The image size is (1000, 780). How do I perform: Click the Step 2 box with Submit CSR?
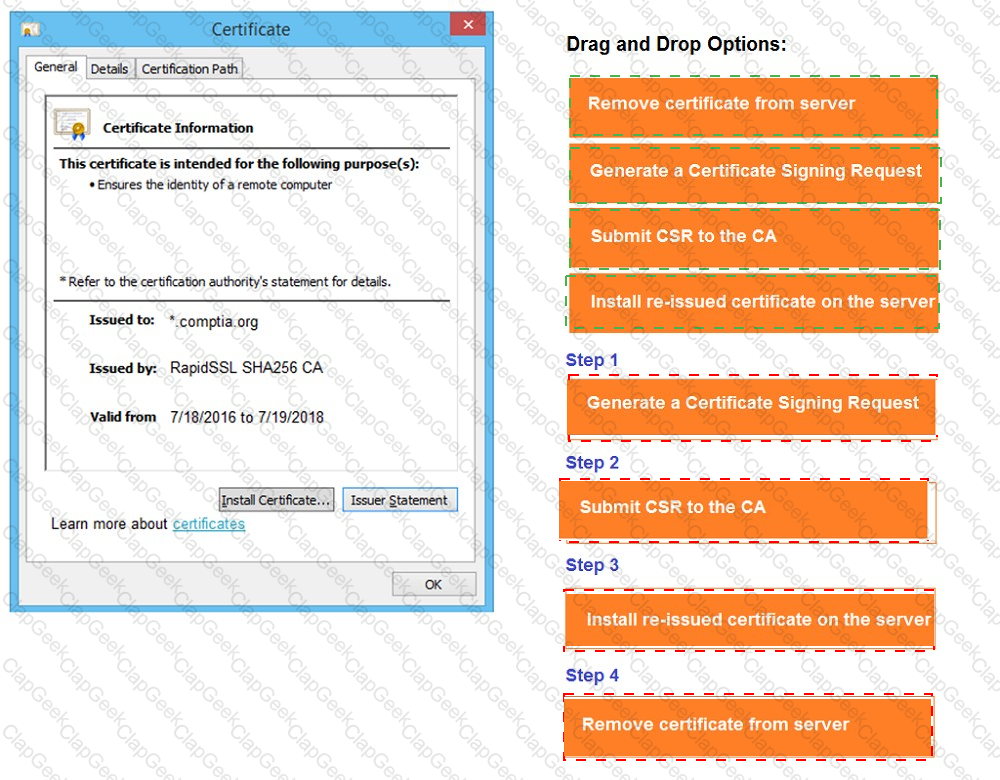743,509
